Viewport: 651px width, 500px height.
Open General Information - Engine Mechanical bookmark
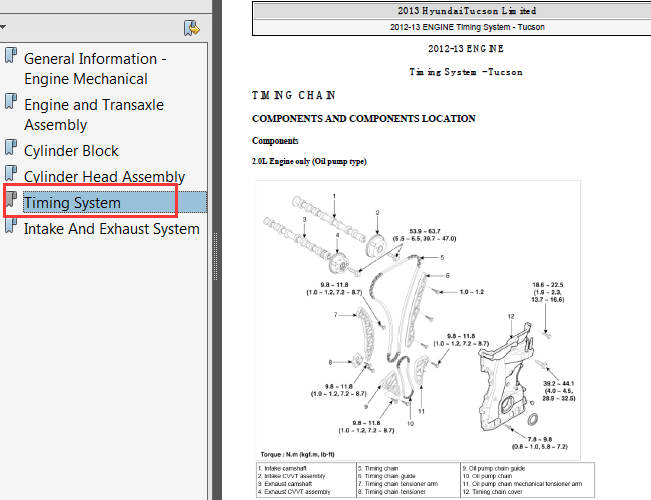pos(95,69)
